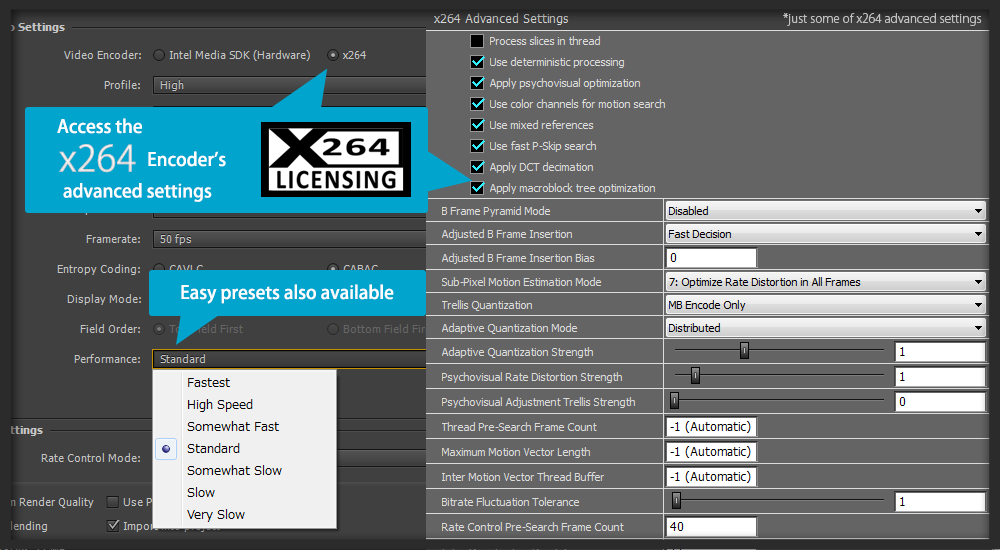
Task: Click the Adjusted B Frame Insertion Bias field
Action: 711,258
